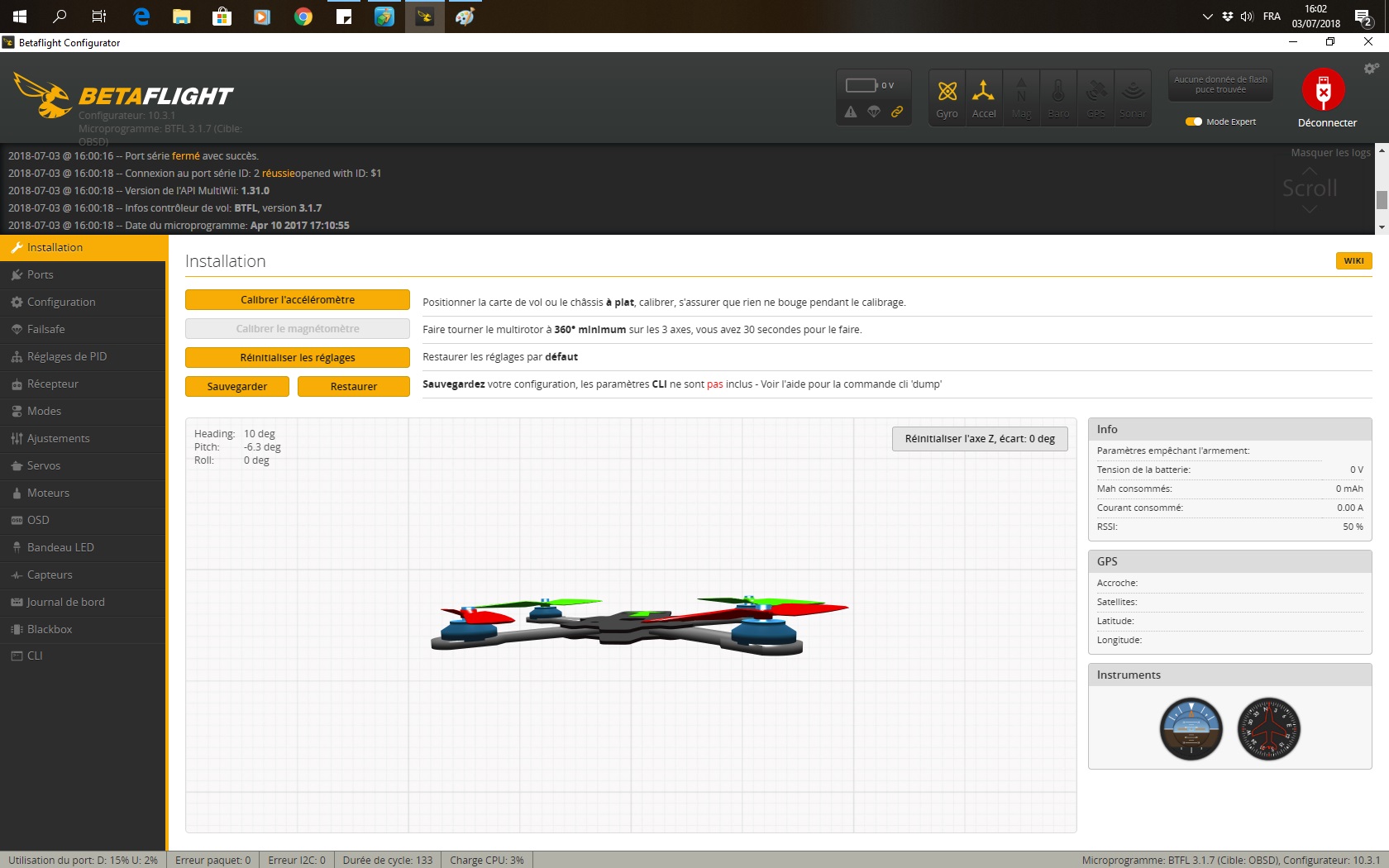Image resolution: width=1389 pixels, height=868 pixels.
Task: Open the OSD tab
Action: point(83,520)
